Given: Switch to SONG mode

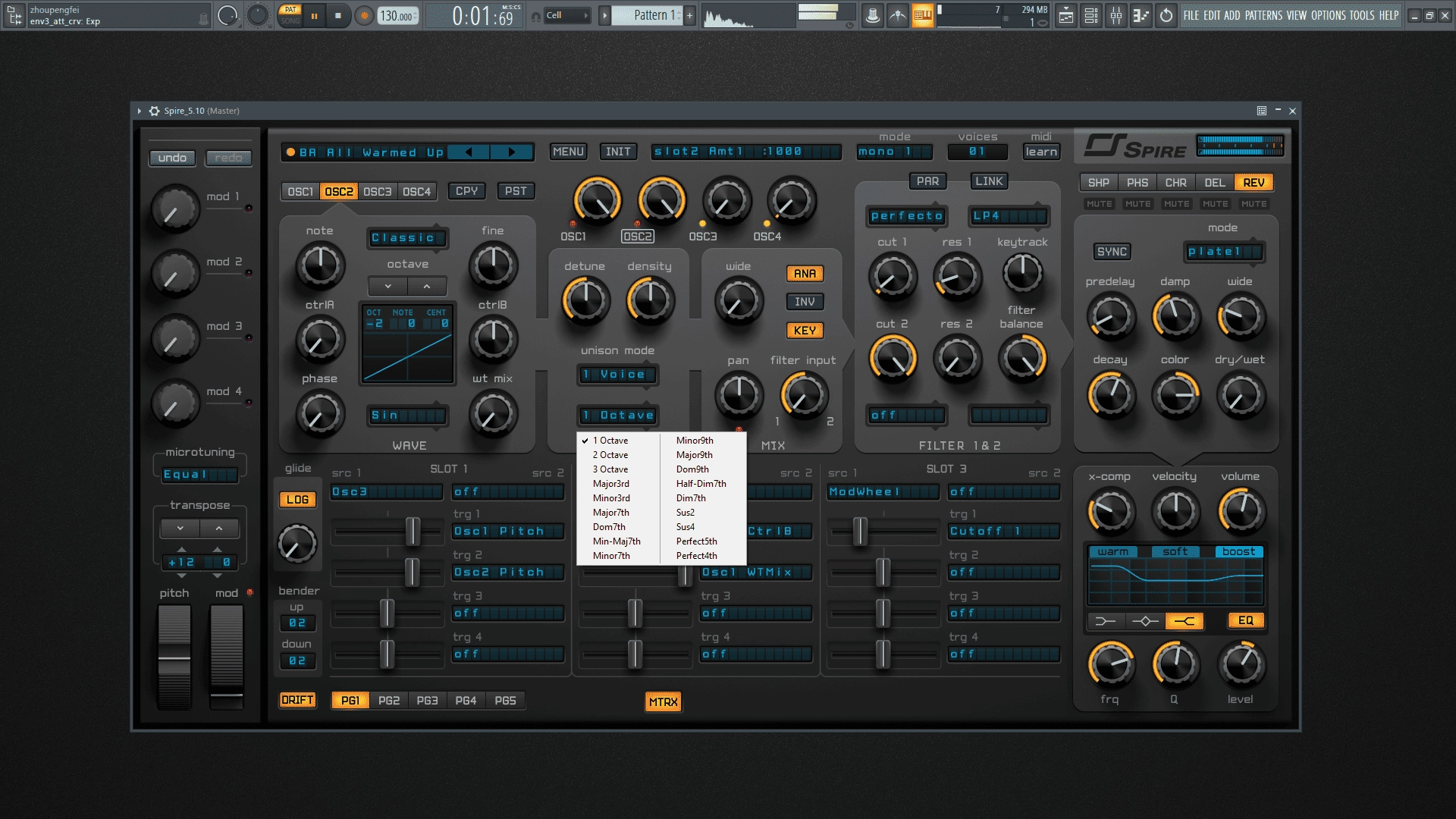Looking at the screenshot, I should pos(290,21).
